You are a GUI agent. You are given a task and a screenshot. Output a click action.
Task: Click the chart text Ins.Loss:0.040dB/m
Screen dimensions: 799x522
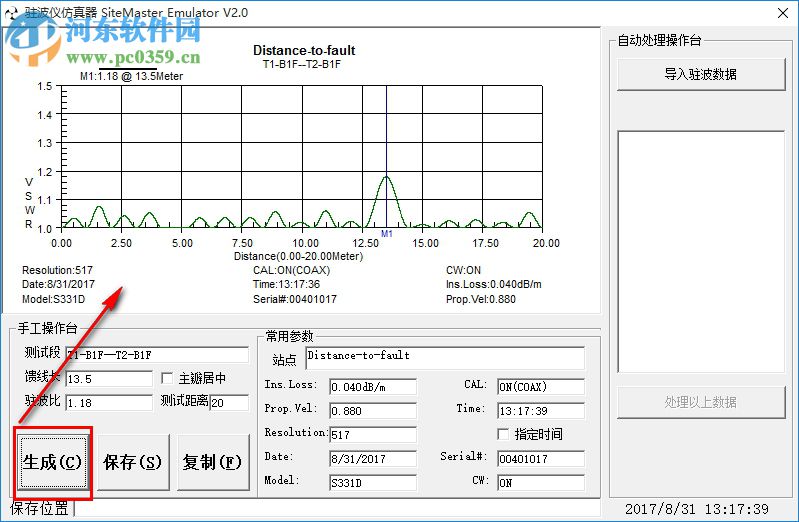pos(493,284)
